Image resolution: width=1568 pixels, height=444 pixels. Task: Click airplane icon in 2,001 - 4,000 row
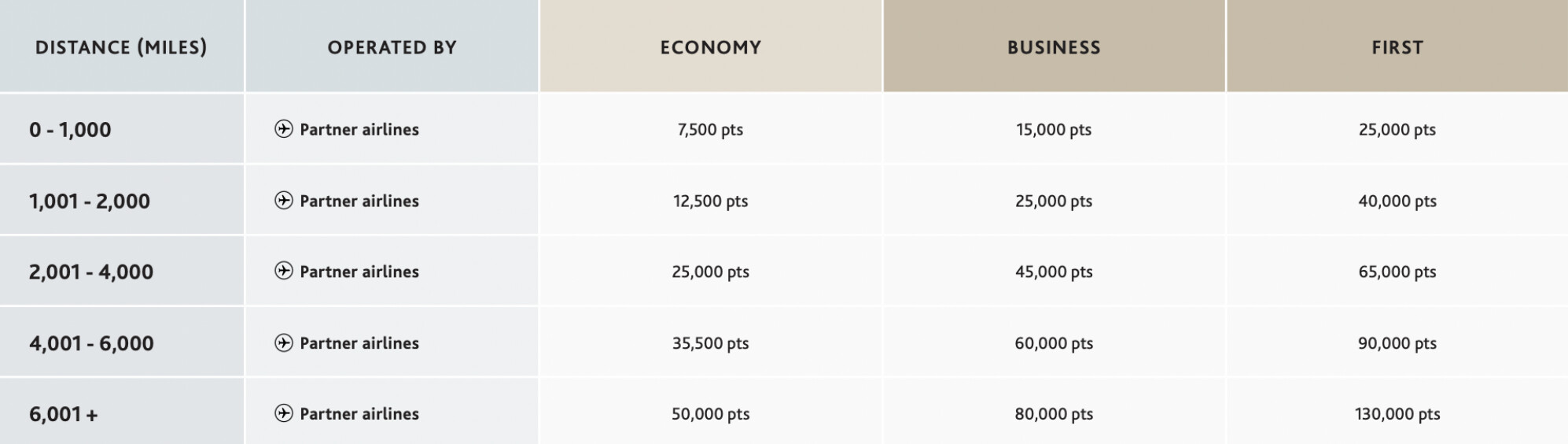(283, 272)
